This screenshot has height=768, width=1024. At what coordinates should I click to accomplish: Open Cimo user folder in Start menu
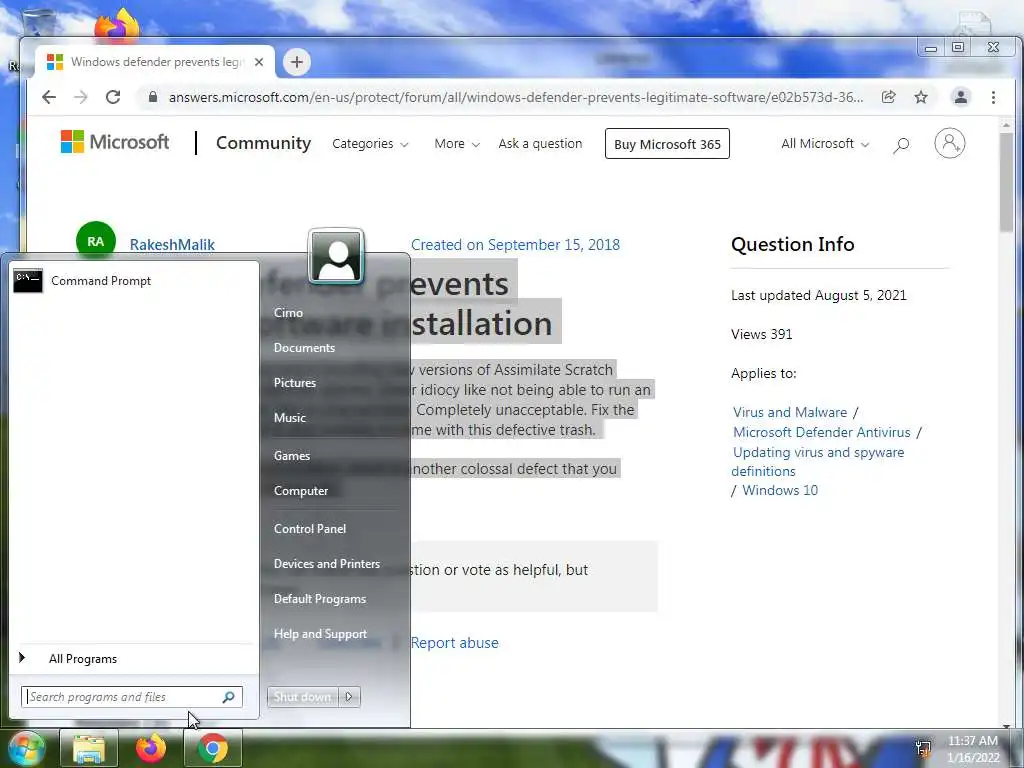point(288,313)
